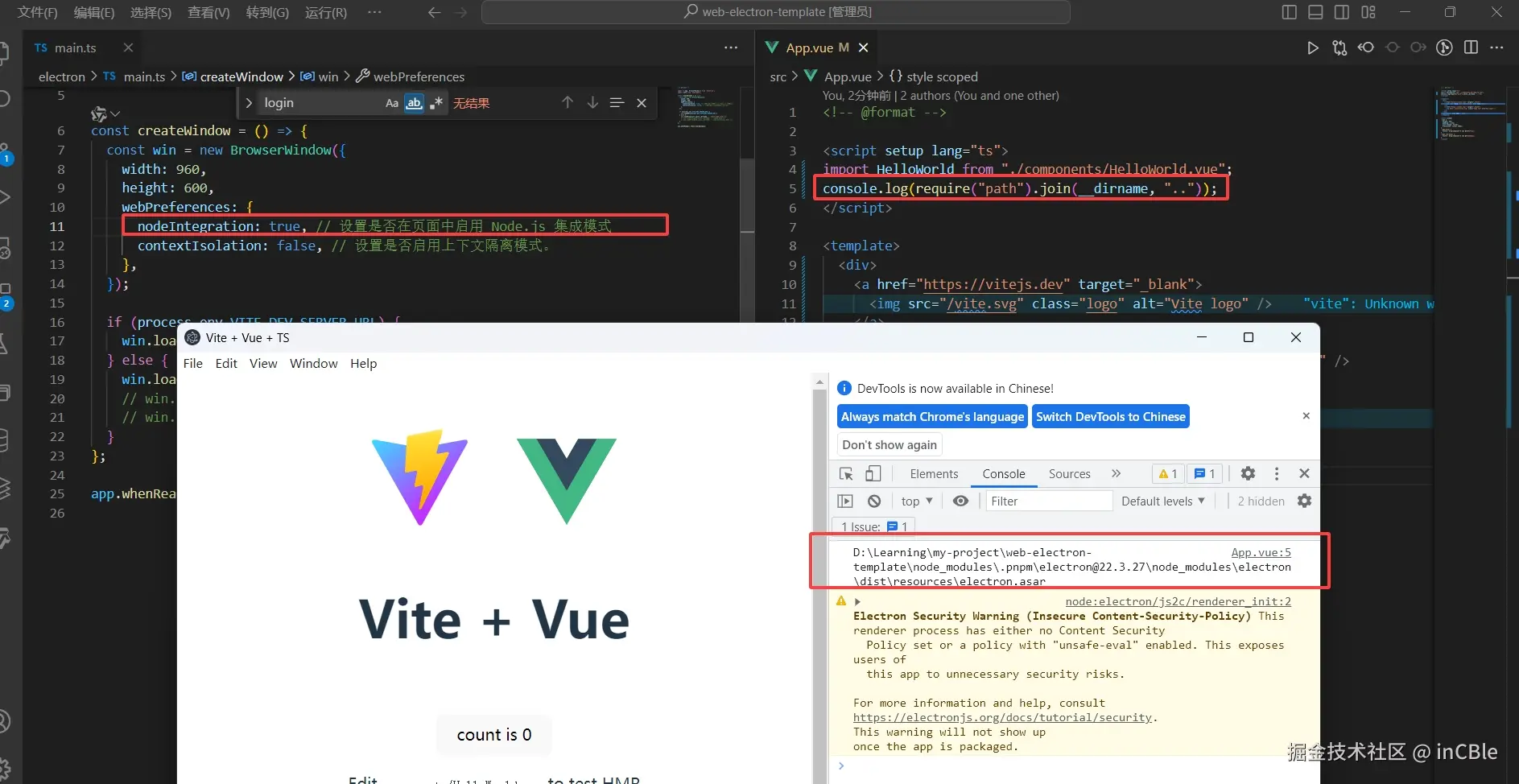
Task: Jump to previous match in find widget
Action: coord(568,102)
